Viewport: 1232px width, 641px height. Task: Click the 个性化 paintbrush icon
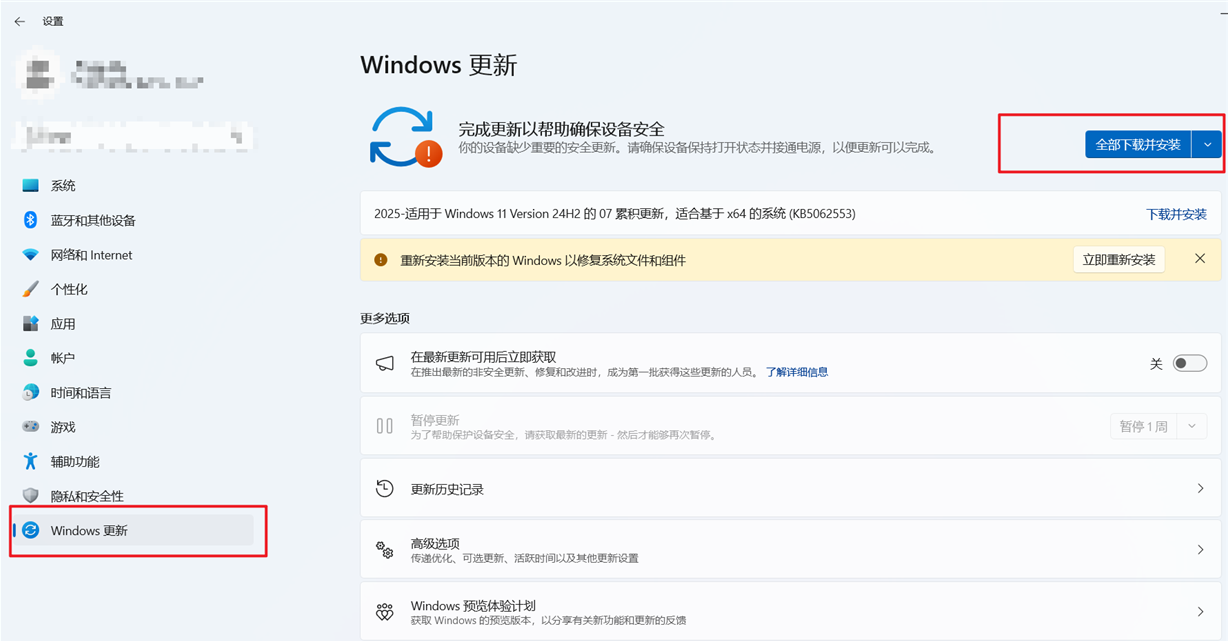click(31, 289)
